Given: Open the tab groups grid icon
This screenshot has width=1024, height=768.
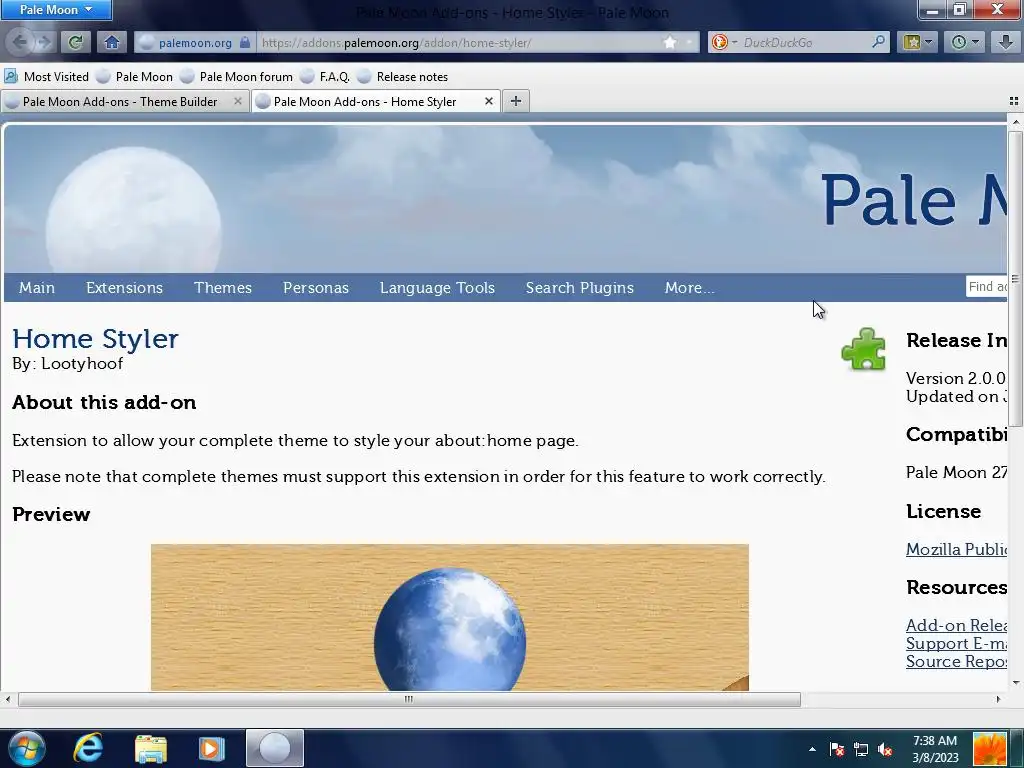Looking at the screenshot, I should click(1014, 101).
